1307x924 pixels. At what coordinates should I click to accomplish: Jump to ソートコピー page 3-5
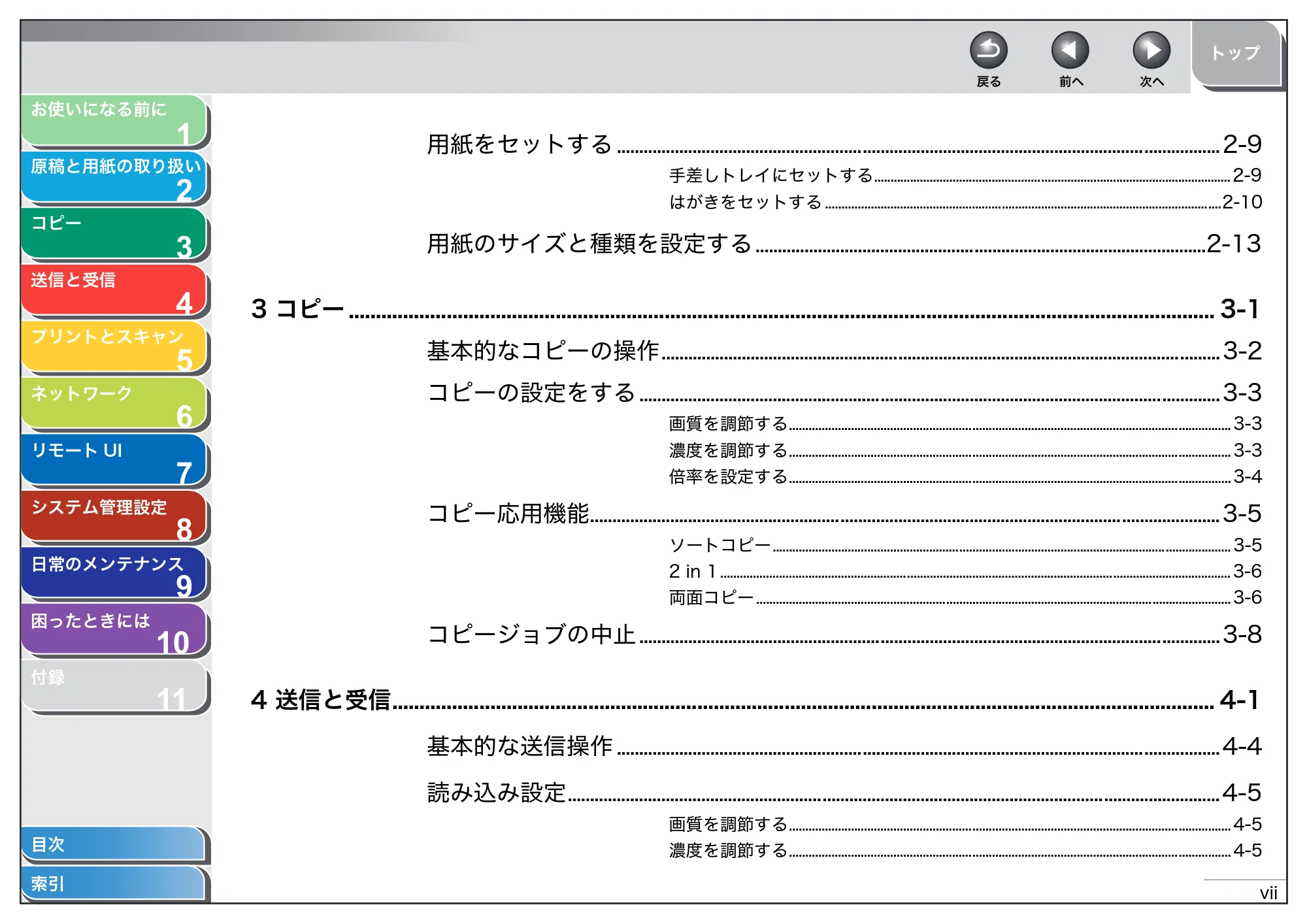[x=965, y=545]
